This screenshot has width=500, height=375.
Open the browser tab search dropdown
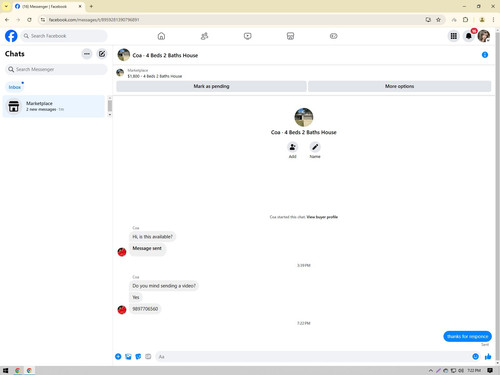click(6, 6)
